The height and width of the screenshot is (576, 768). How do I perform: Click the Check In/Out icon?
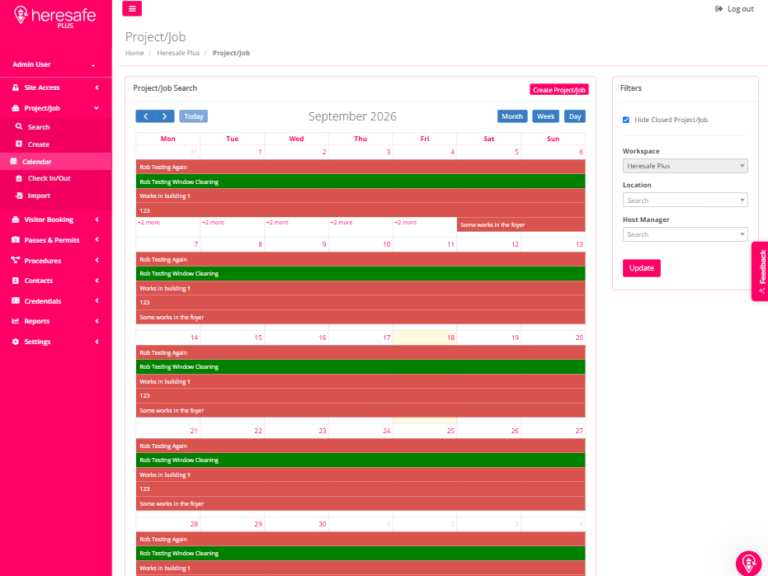tap(19, 178)
